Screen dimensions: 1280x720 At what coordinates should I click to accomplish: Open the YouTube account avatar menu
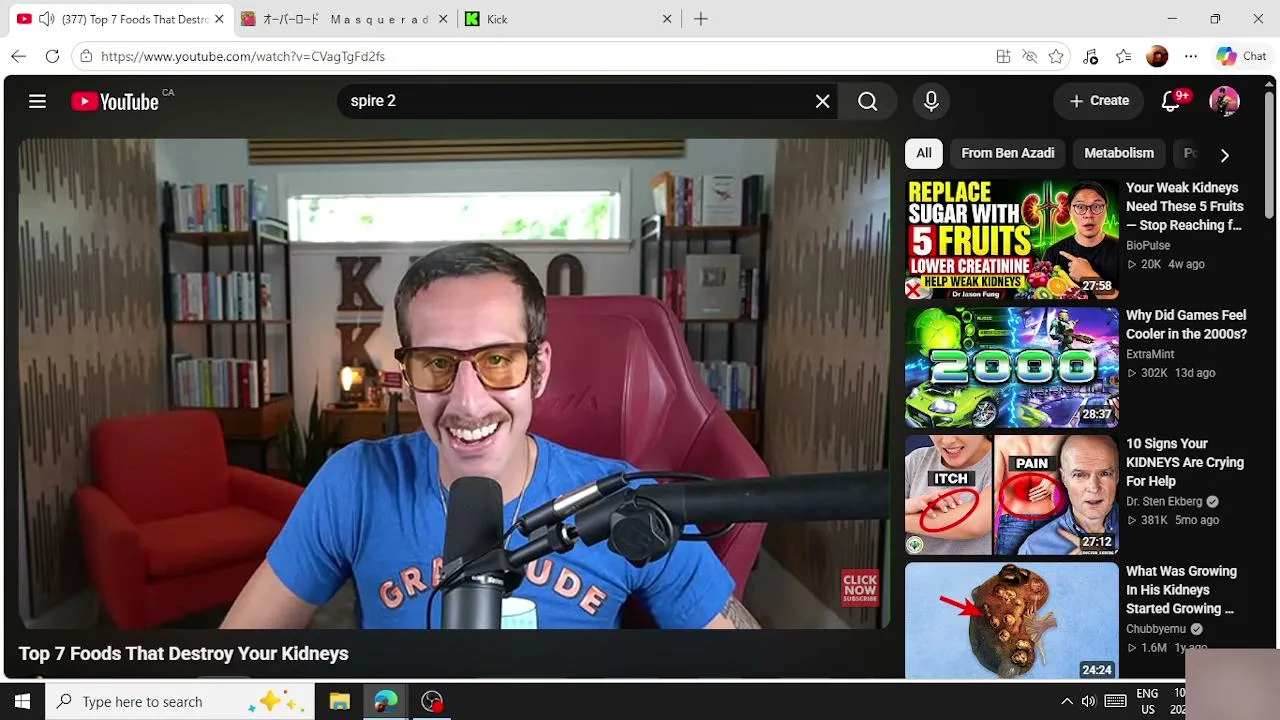click(x=1224, y=101)
